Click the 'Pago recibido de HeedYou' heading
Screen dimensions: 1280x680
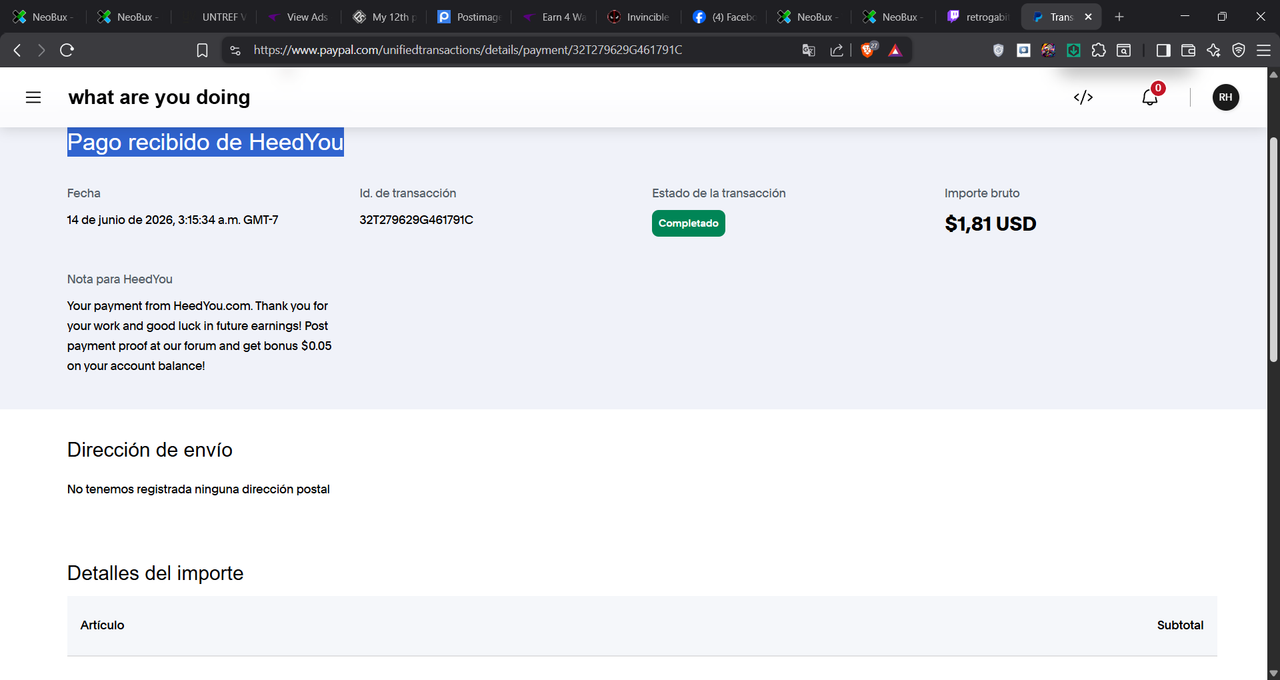[x=205, y=143]
